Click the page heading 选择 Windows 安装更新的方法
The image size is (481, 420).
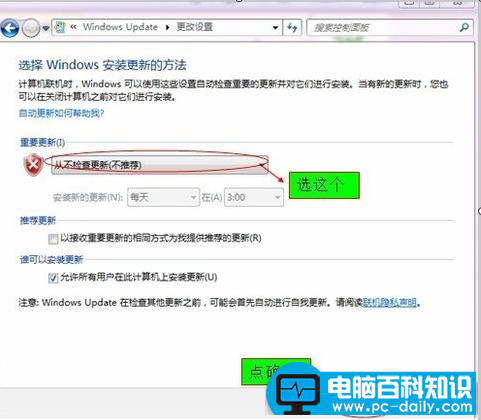pos(102,65)
